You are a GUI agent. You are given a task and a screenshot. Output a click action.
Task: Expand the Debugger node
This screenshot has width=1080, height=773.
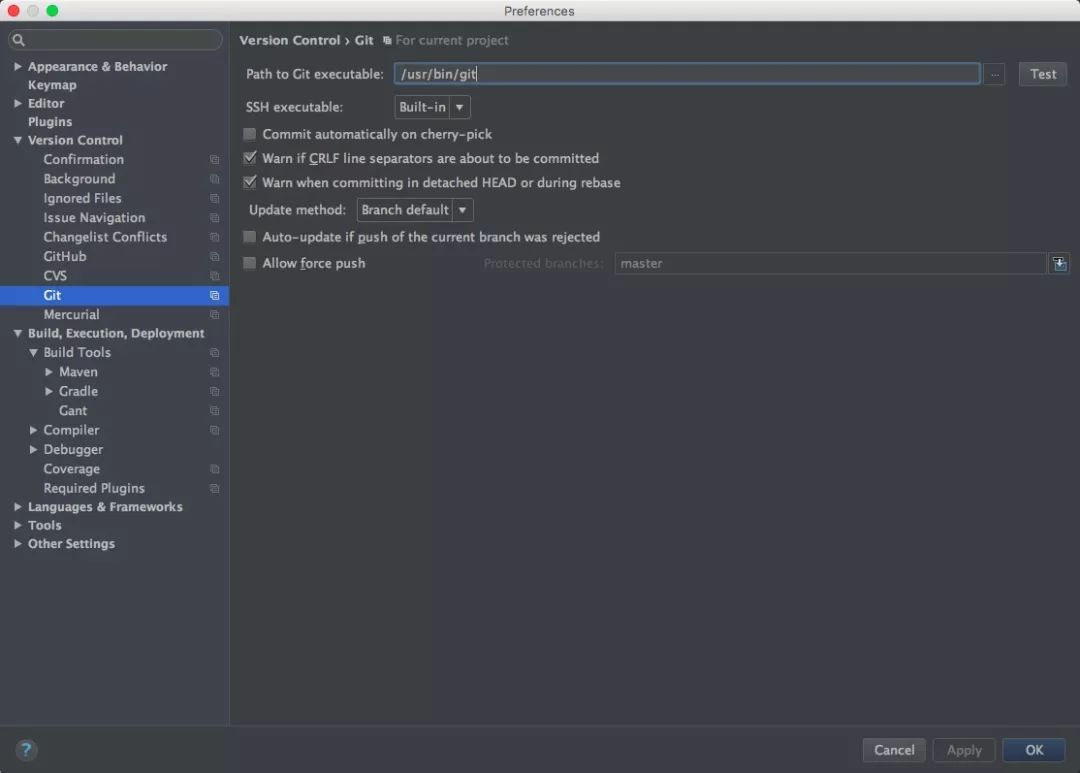[33, 449]
